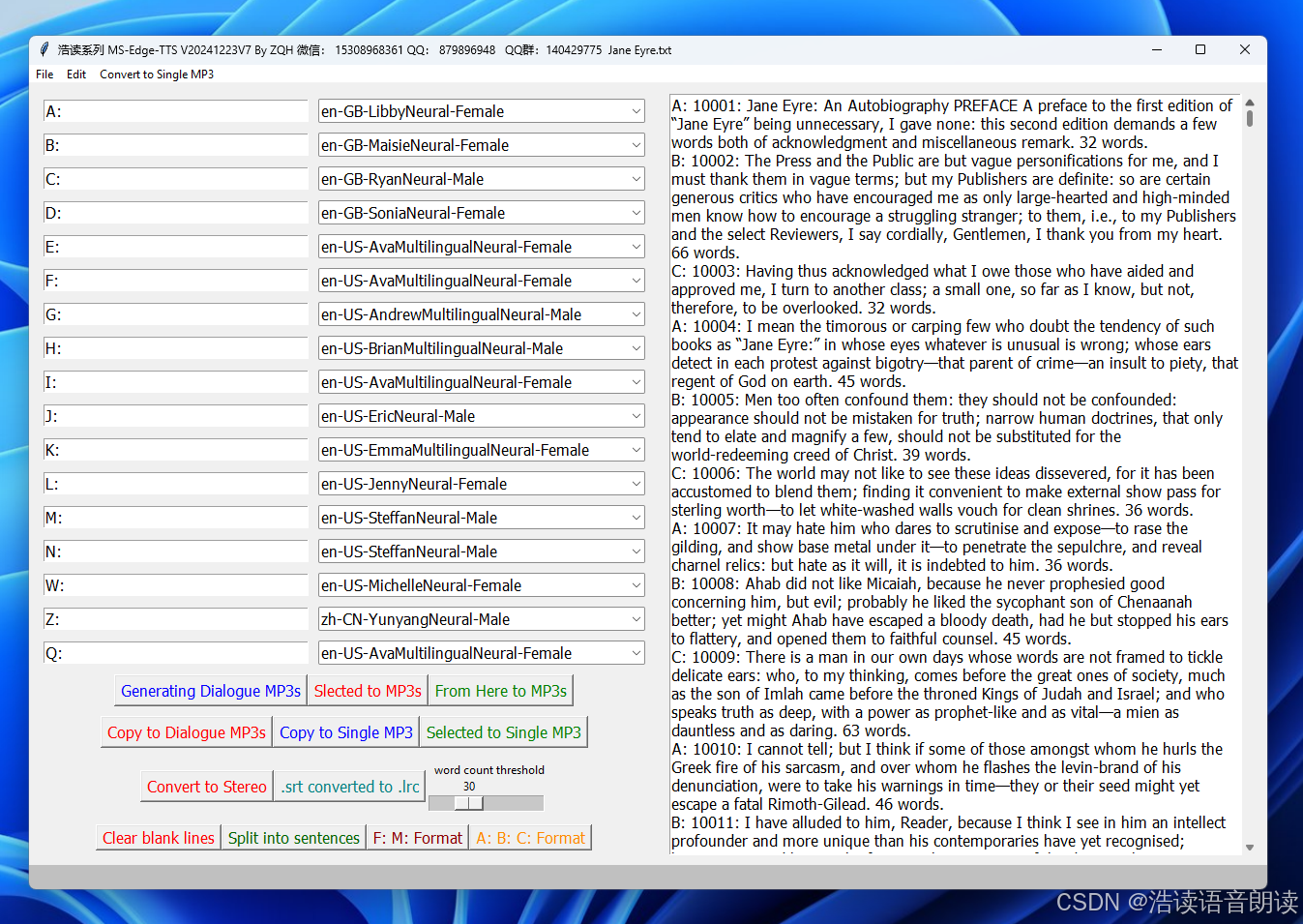Screen dimensions: 1303x924
Task: Click the line starting 'A: 10004: I mean'
Action: (x=943, y=326)
